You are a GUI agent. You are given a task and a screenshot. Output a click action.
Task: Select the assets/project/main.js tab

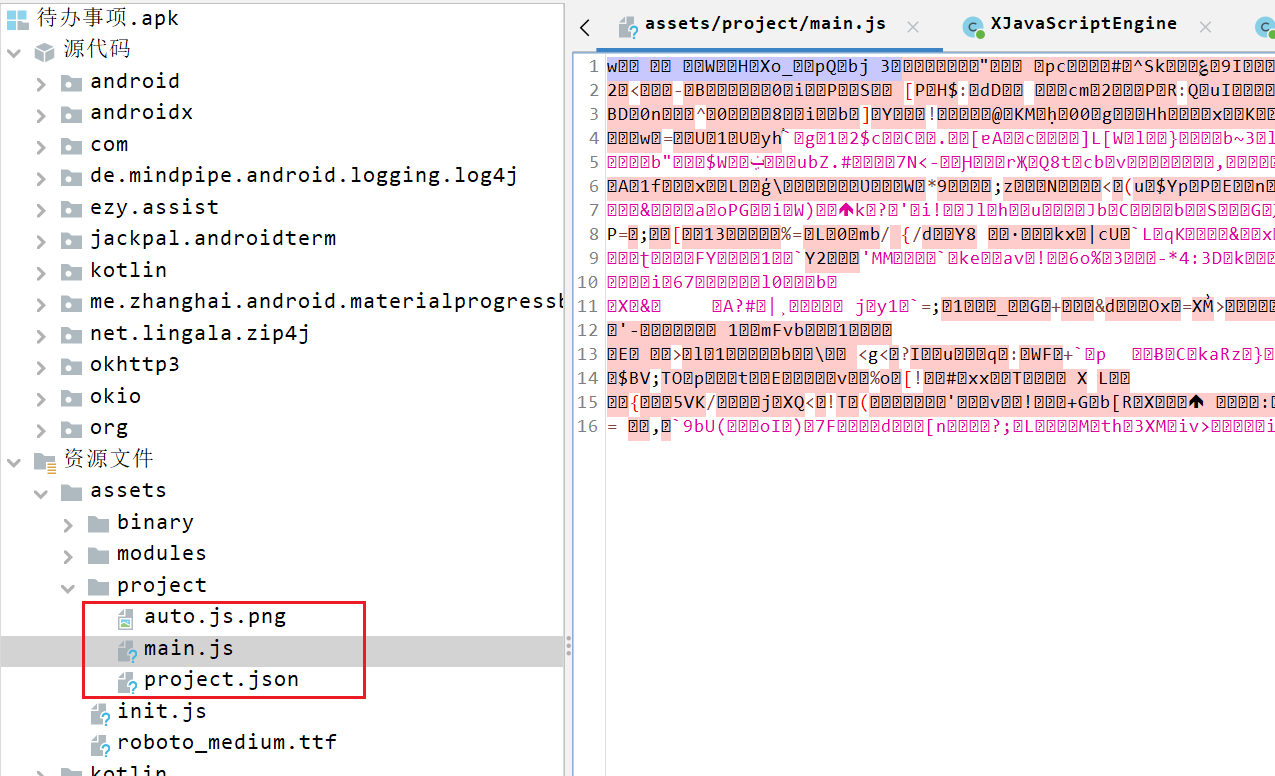coord(767,24)
